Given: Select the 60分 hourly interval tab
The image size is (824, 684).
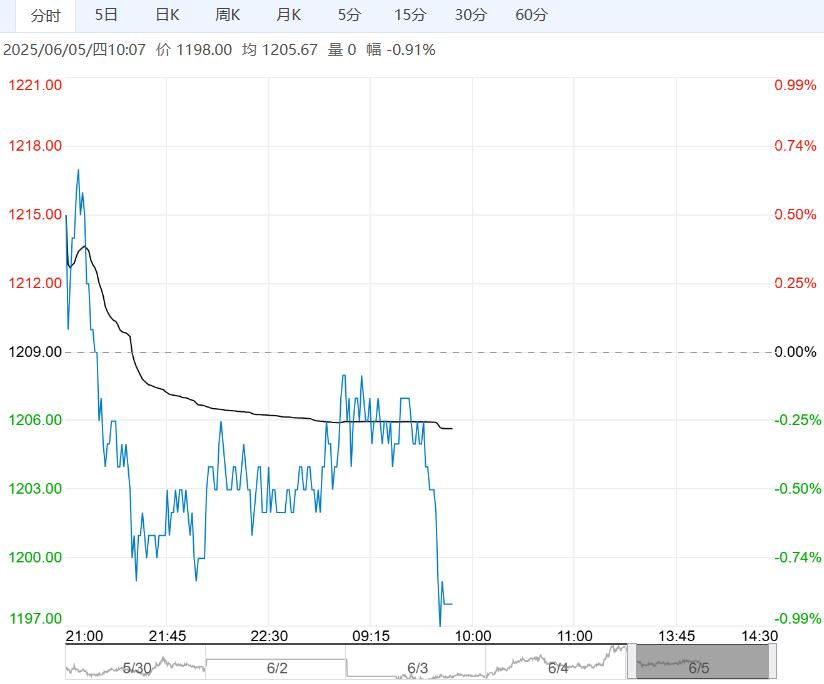Looking at the screenshot, I should pos(531,15).
